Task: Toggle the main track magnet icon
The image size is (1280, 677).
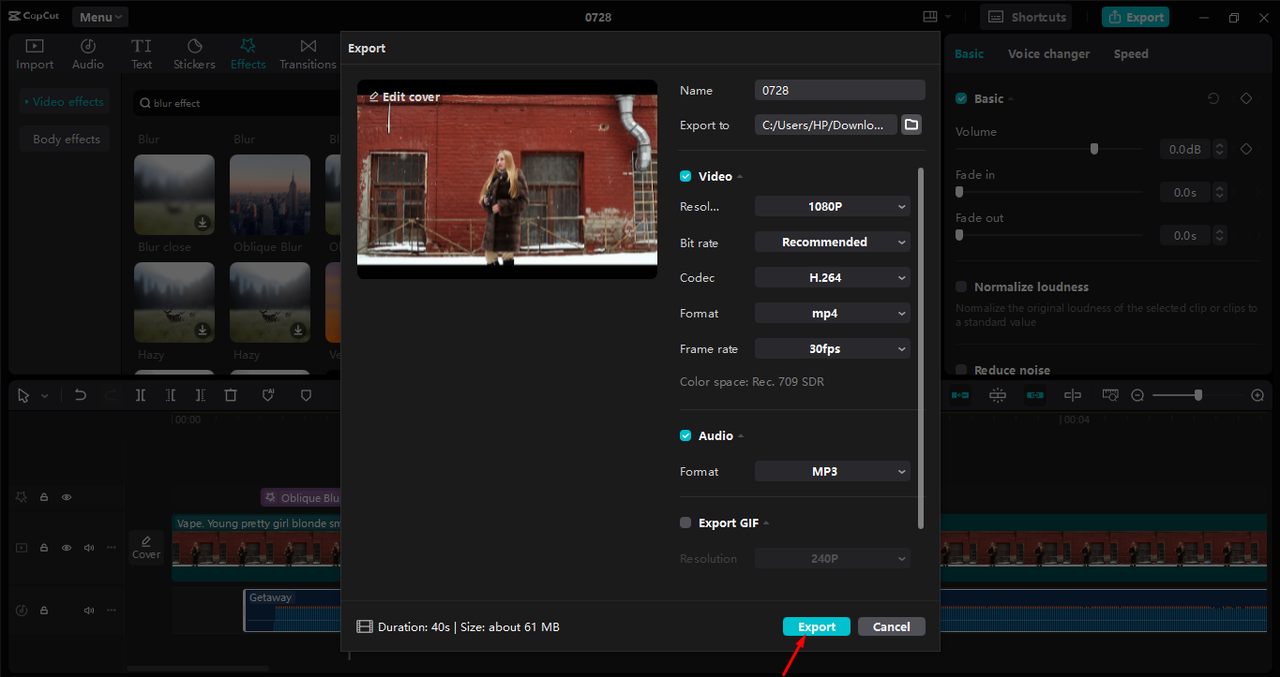Action: tap(960, 396)
